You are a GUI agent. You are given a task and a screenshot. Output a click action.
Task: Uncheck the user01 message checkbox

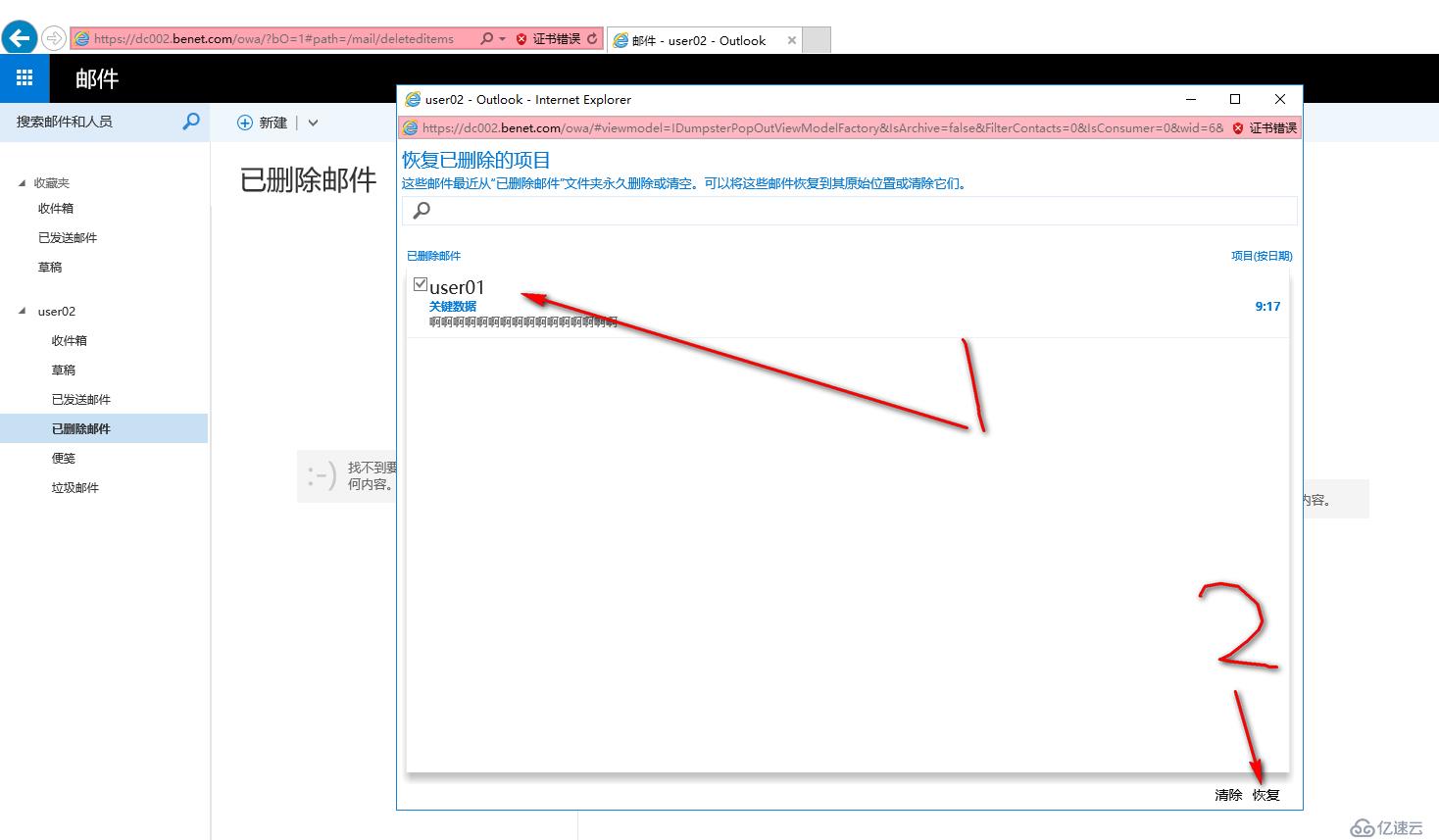coord(421,284)
